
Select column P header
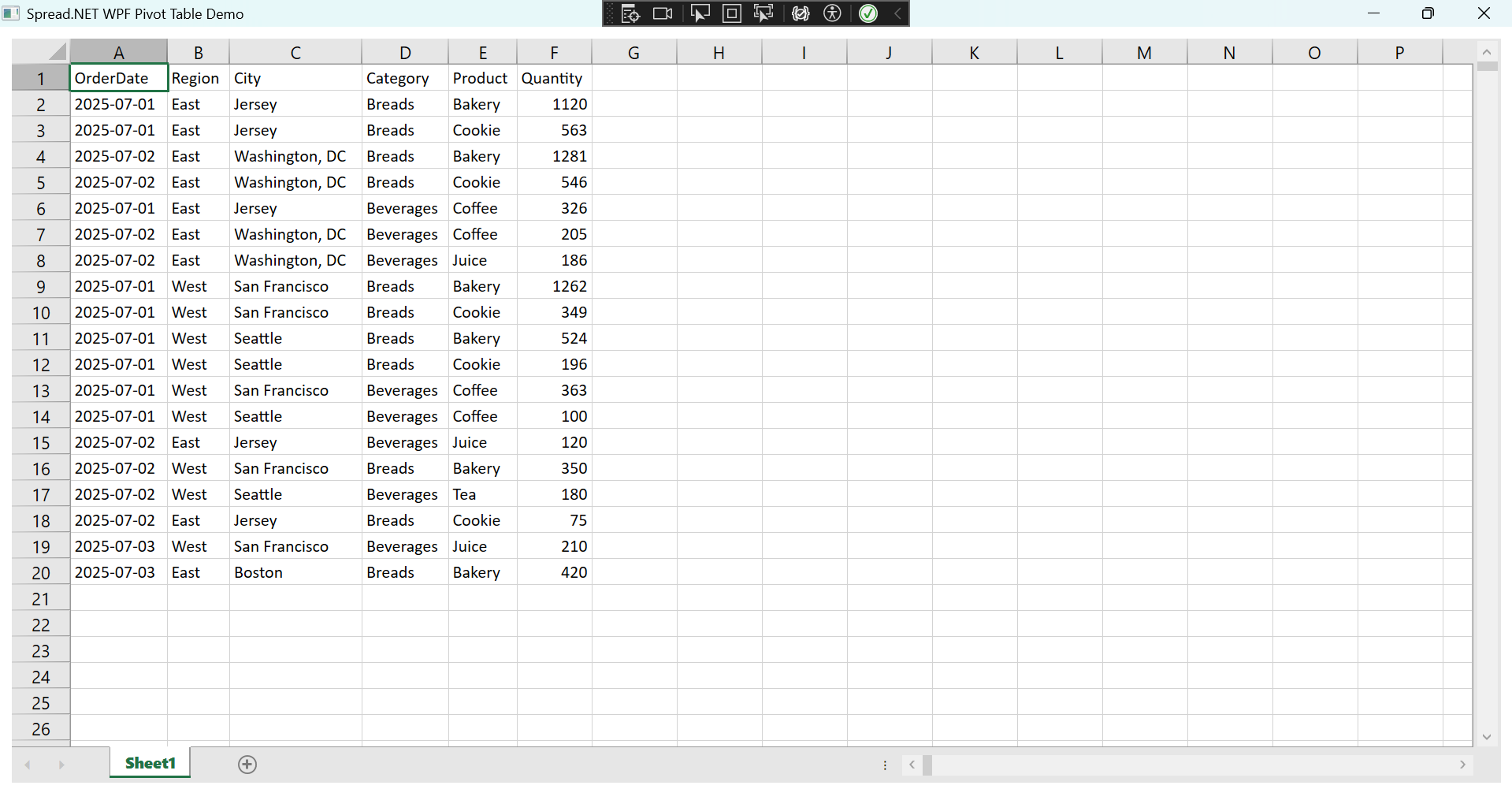pyautogui.click(x=1400, y=52)
